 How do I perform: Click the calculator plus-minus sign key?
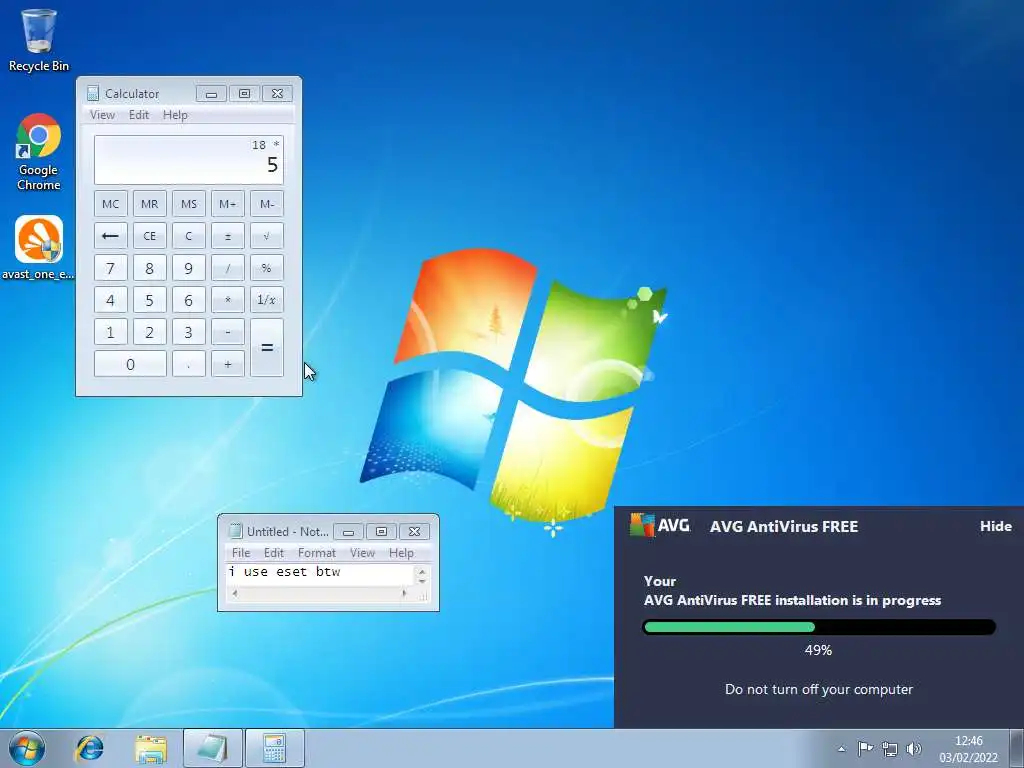click(x=228, y=236)
